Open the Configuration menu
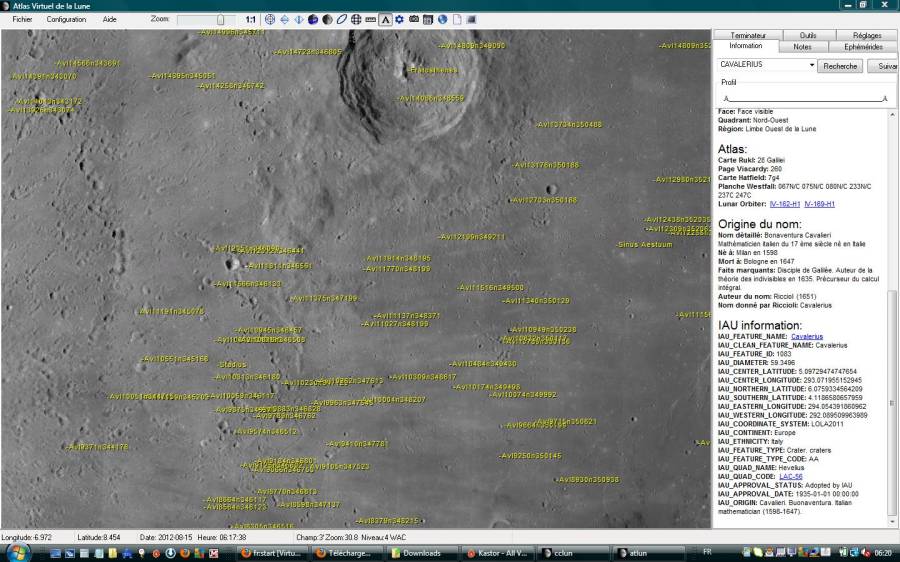900x562 pixels. coord(66,20)
